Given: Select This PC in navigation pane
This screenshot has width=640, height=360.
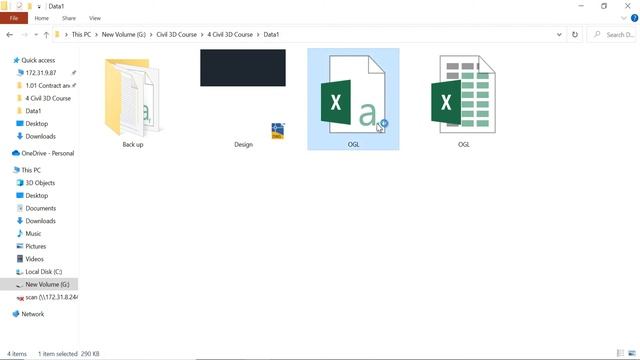Looking at the screenshot, I should coord(31,170).
